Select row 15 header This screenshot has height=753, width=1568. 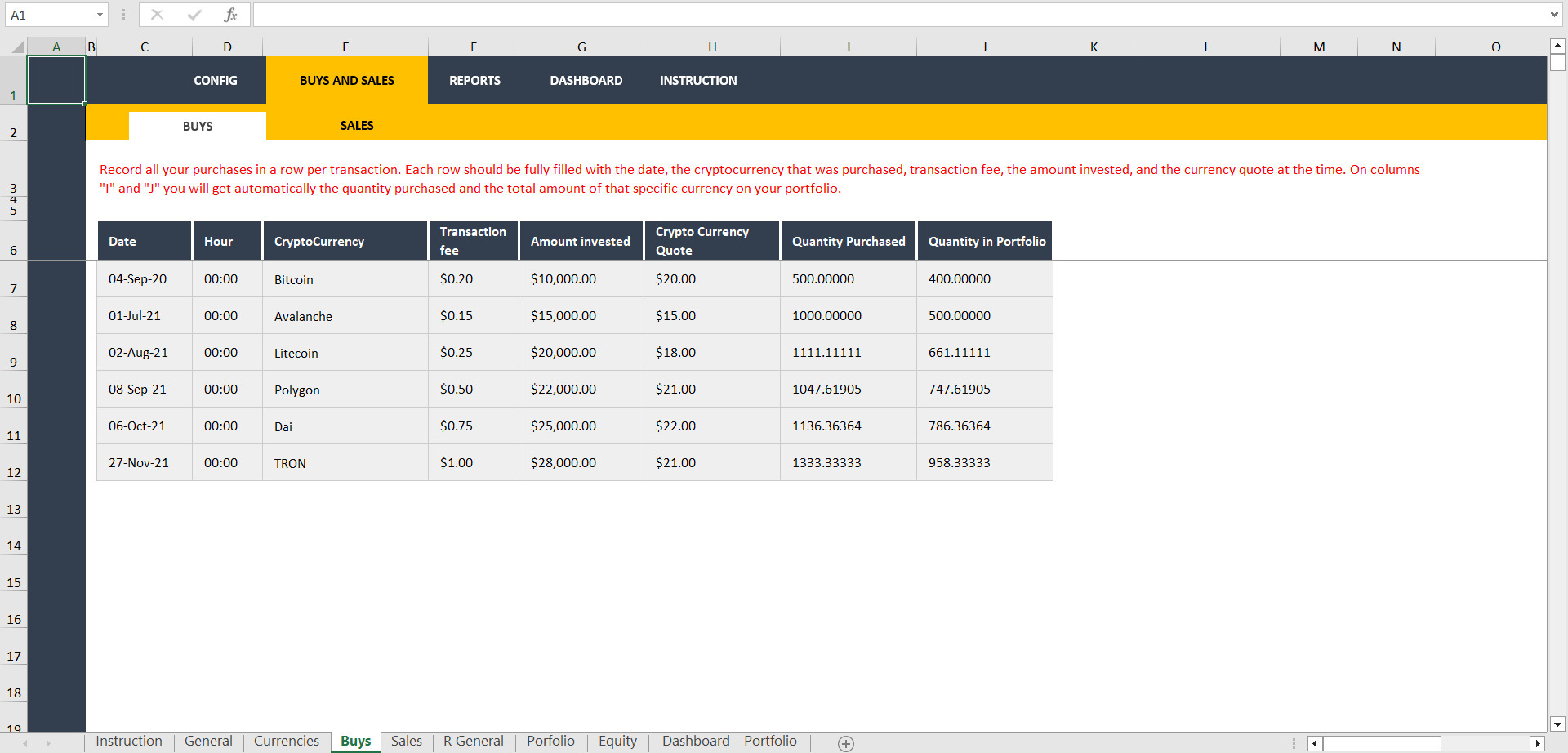(x=14, y=573)
